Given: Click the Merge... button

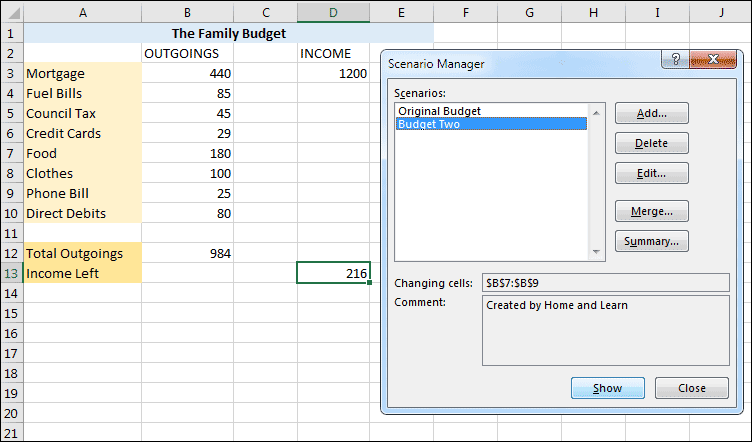Looking at the screenshot, I should [x=651, y=211].
